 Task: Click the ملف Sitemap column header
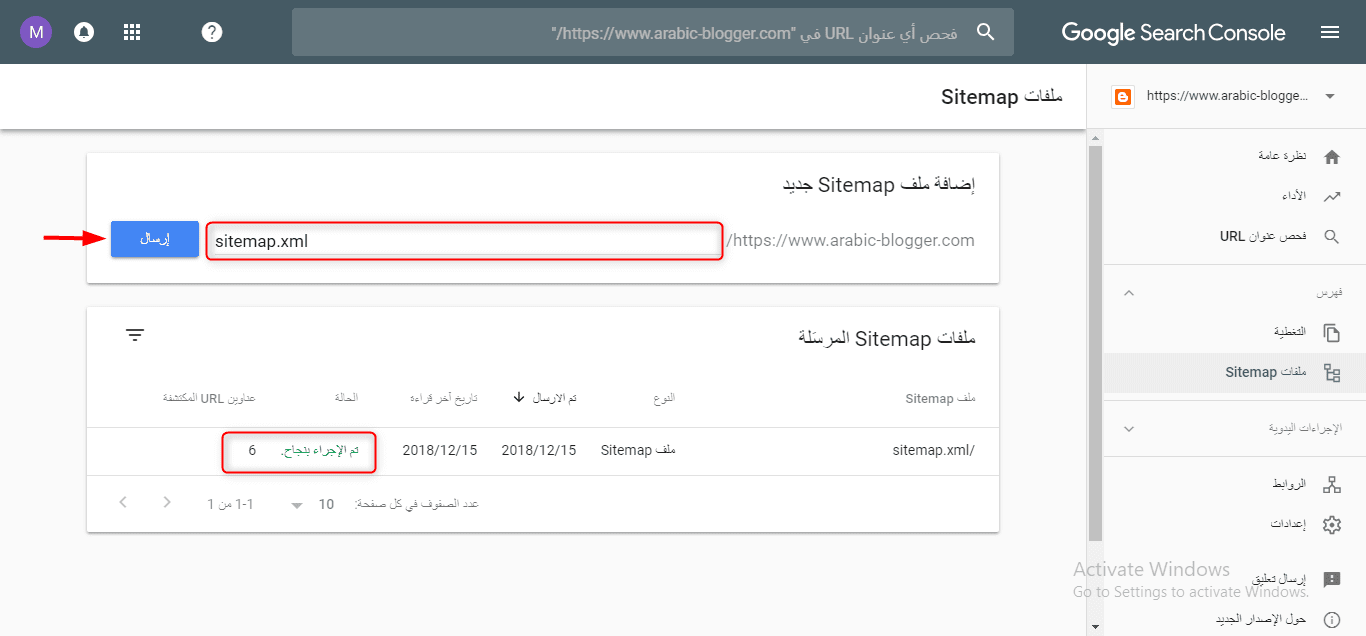[940, 399]
